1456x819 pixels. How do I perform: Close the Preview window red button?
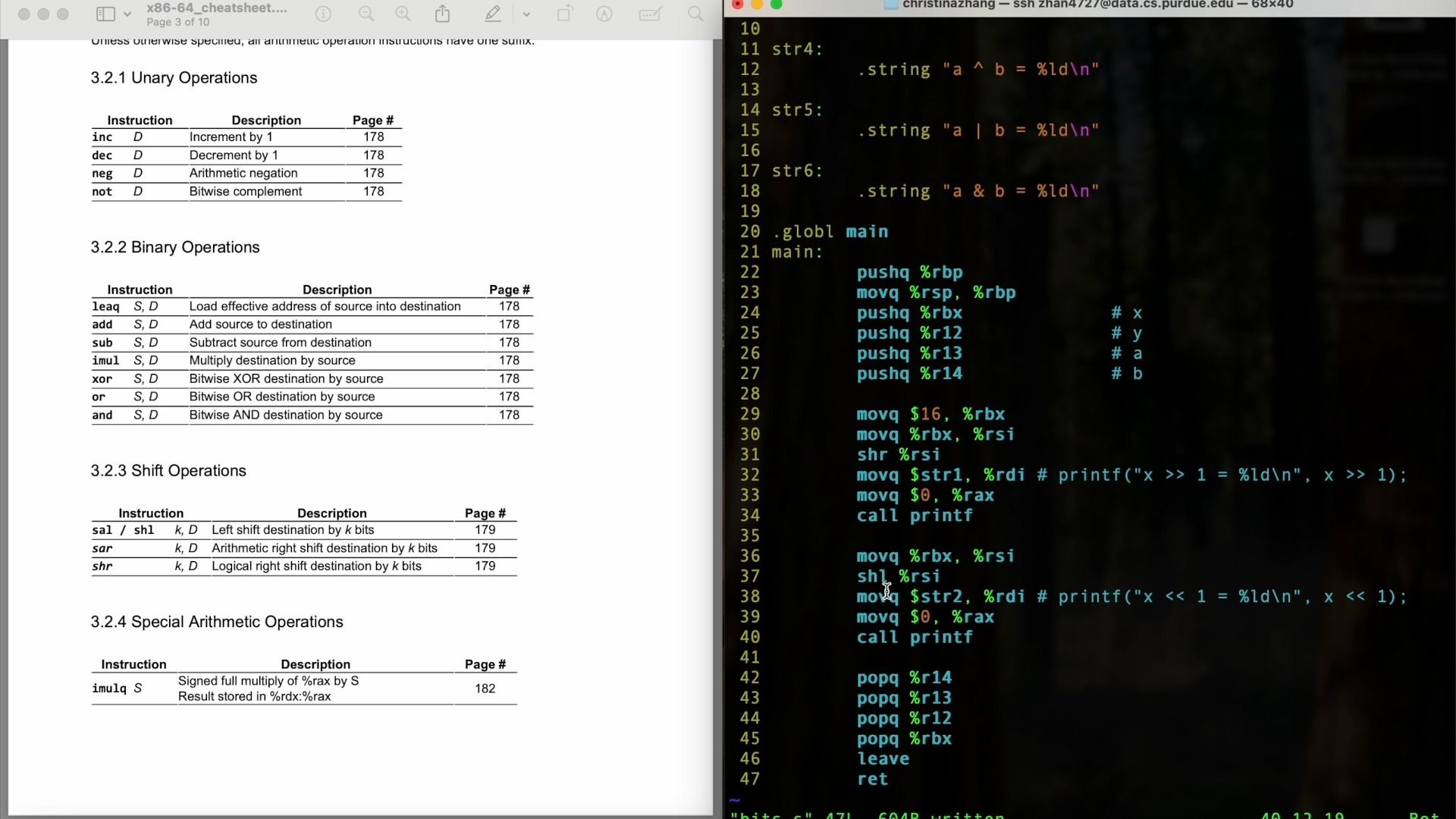point(24,14)
